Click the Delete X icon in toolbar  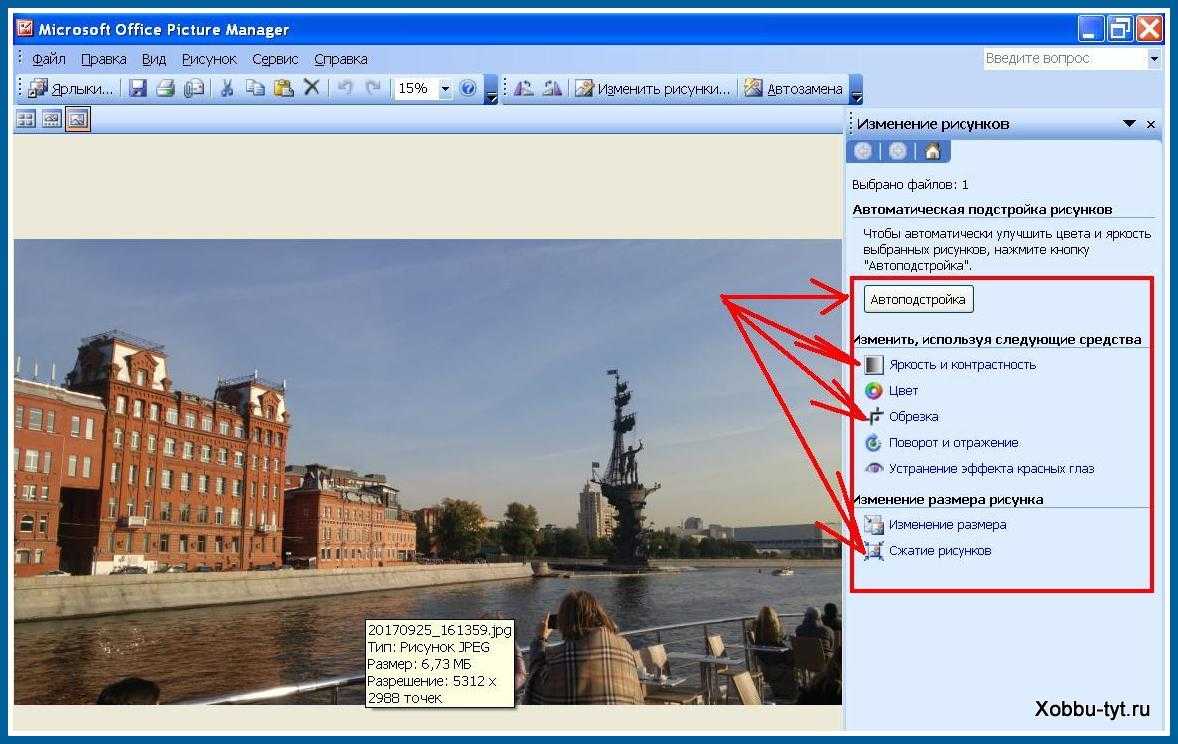pos(311,88)
